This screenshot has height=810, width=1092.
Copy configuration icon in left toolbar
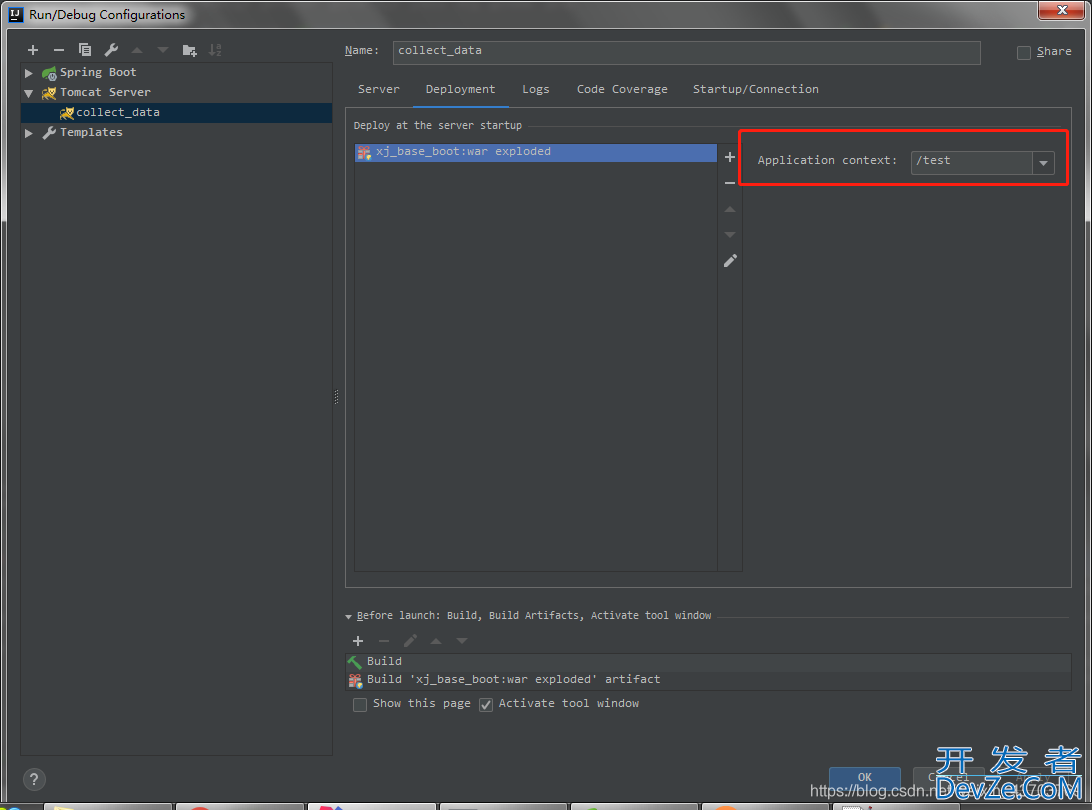[85, 50]
